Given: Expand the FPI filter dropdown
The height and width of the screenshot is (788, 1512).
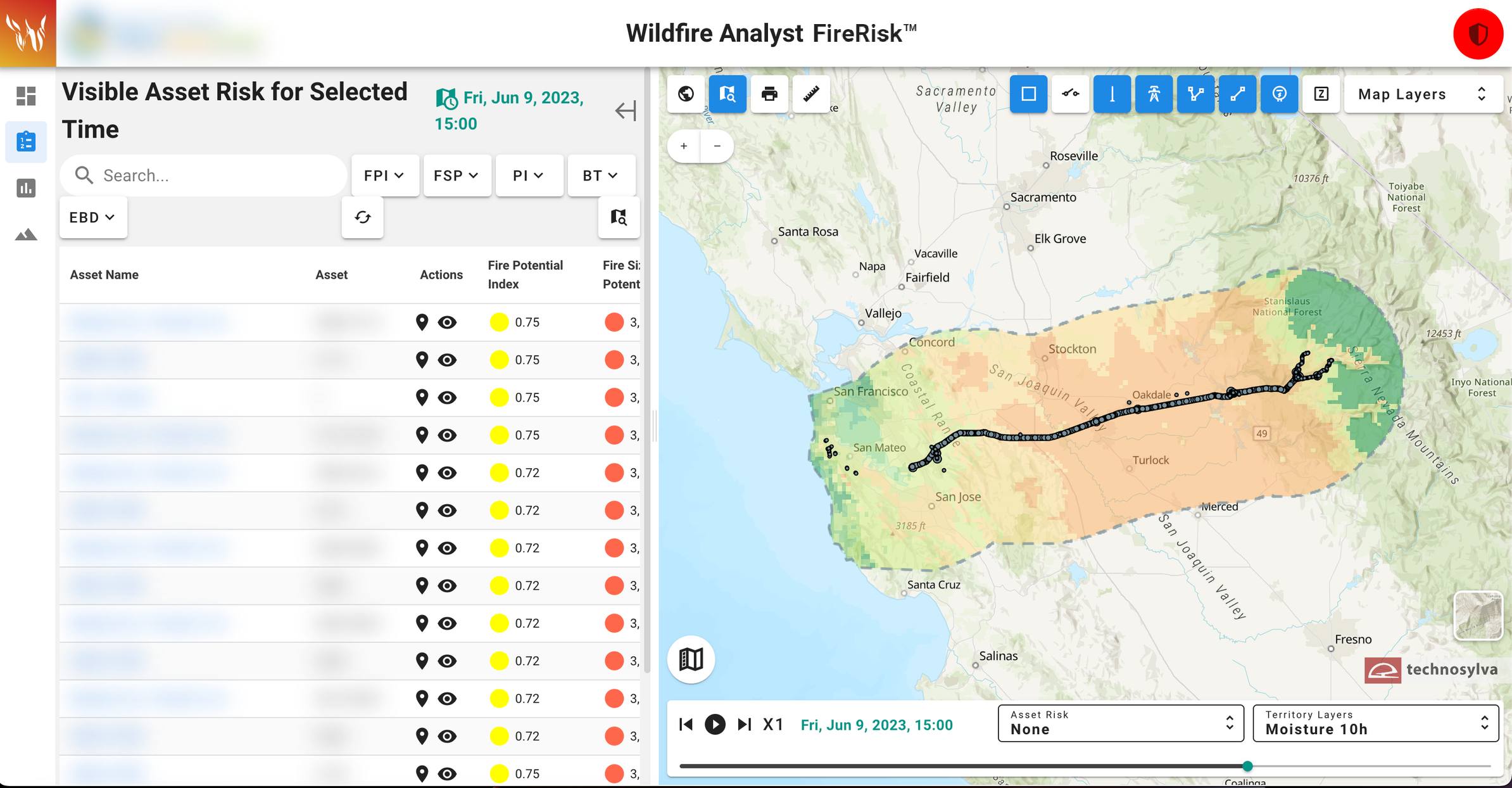Looking at the screenshot, I should [384, 175].
